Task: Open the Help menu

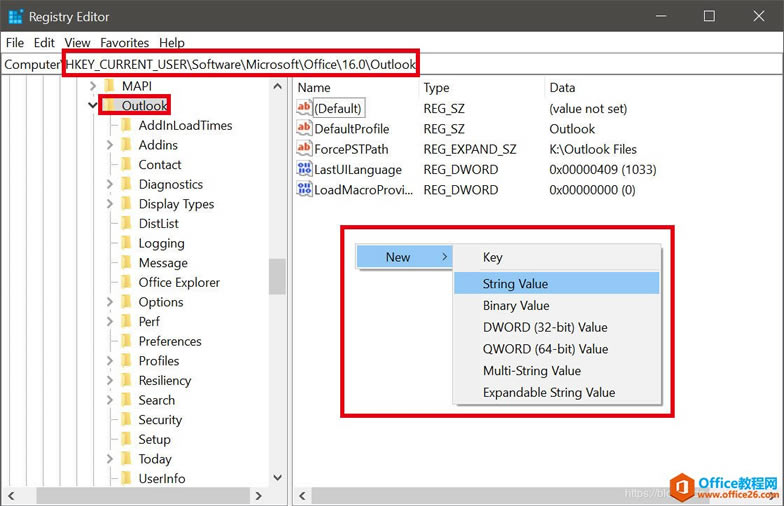Action: click(172, 42)
